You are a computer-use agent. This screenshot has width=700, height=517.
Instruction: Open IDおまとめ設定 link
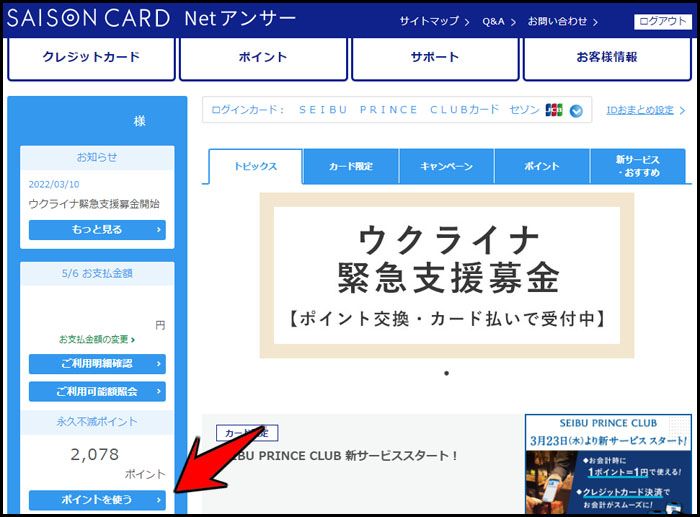click(640, 110)
